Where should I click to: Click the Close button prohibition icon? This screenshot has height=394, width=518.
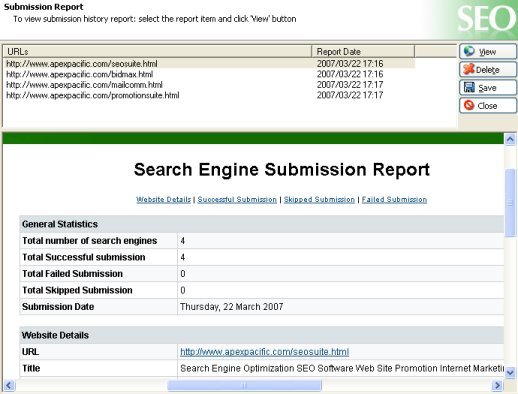469,105
